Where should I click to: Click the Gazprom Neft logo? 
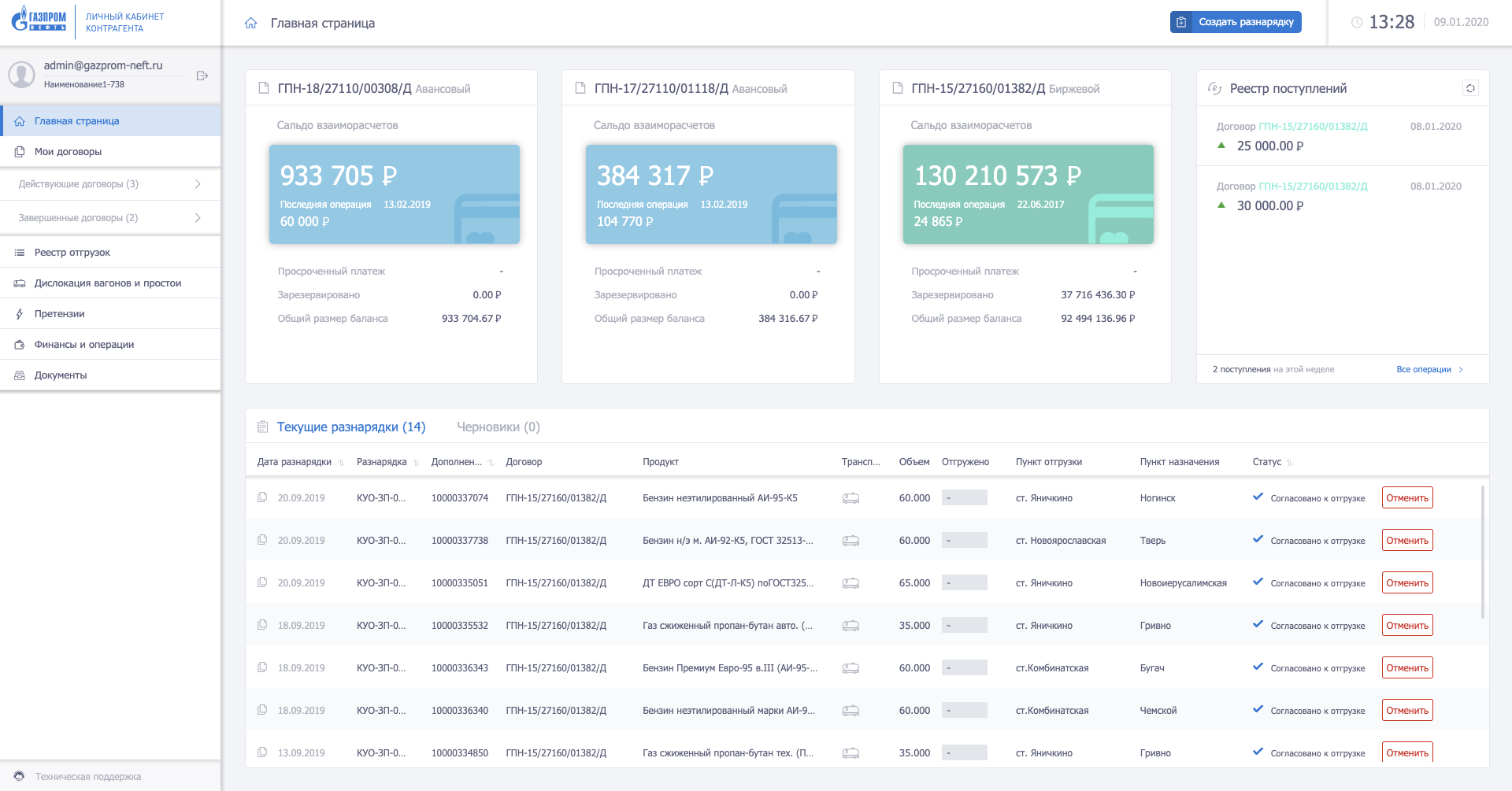coord(39,20)
